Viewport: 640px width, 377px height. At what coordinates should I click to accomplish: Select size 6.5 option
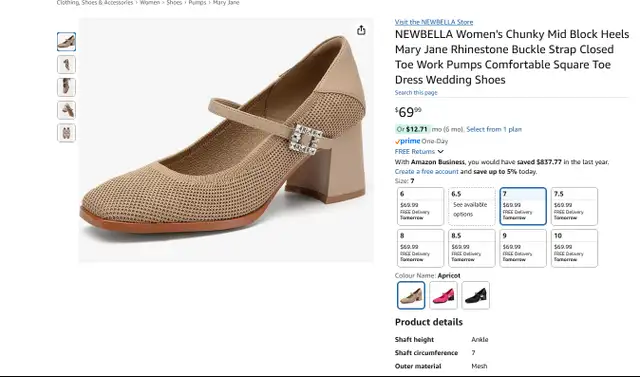click(472, 206)
